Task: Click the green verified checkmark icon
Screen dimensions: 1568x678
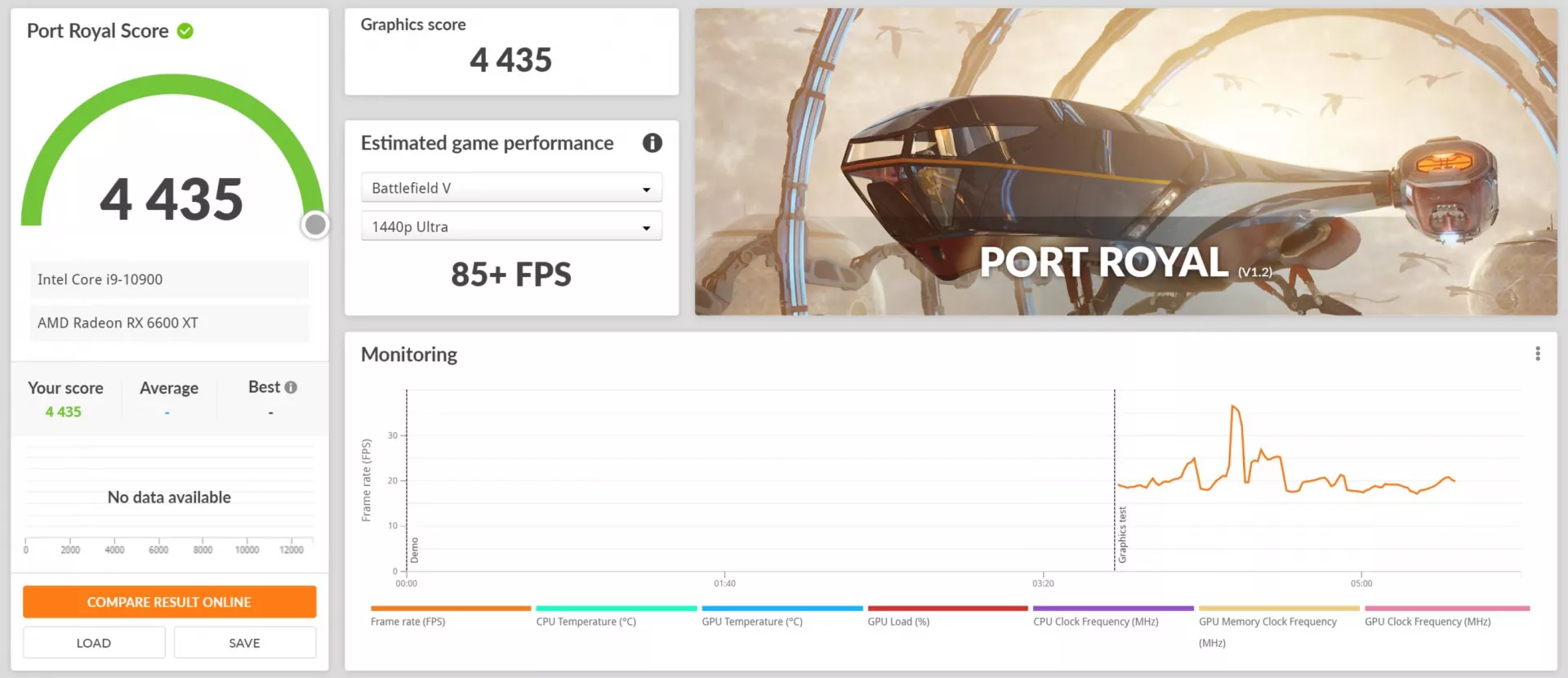Action: pos(185,31)
